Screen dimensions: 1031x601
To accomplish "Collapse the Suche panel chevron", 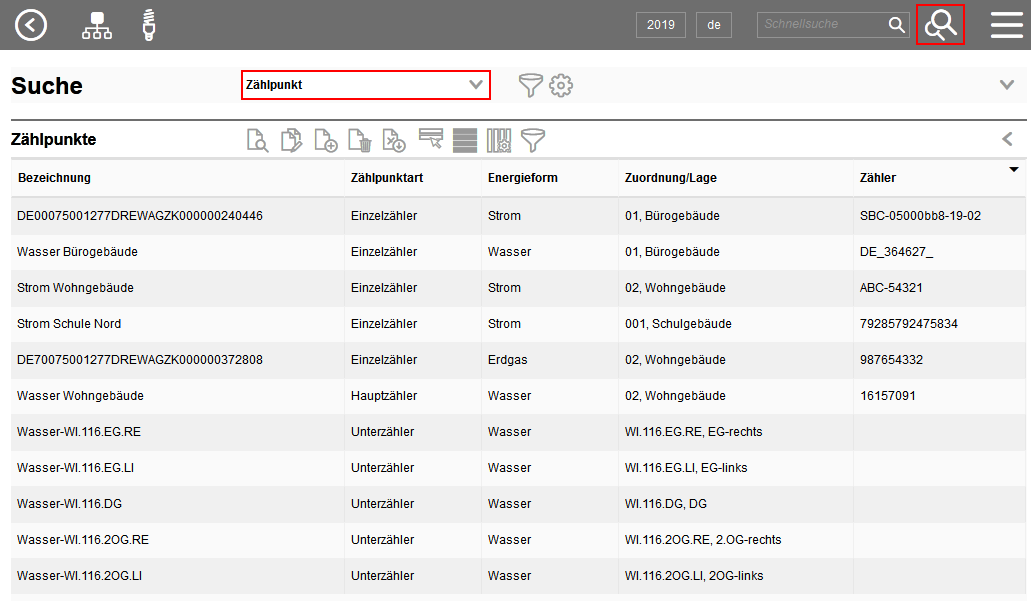I will (1007, 85).
